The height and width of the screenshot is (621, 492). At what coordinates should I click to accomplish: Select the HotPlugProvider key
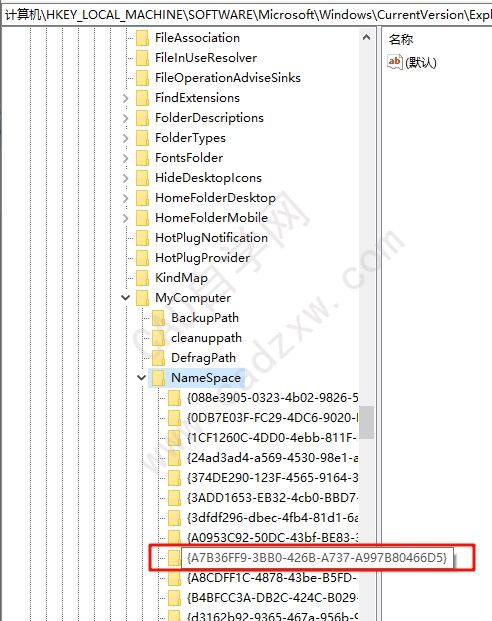(202, 258)
